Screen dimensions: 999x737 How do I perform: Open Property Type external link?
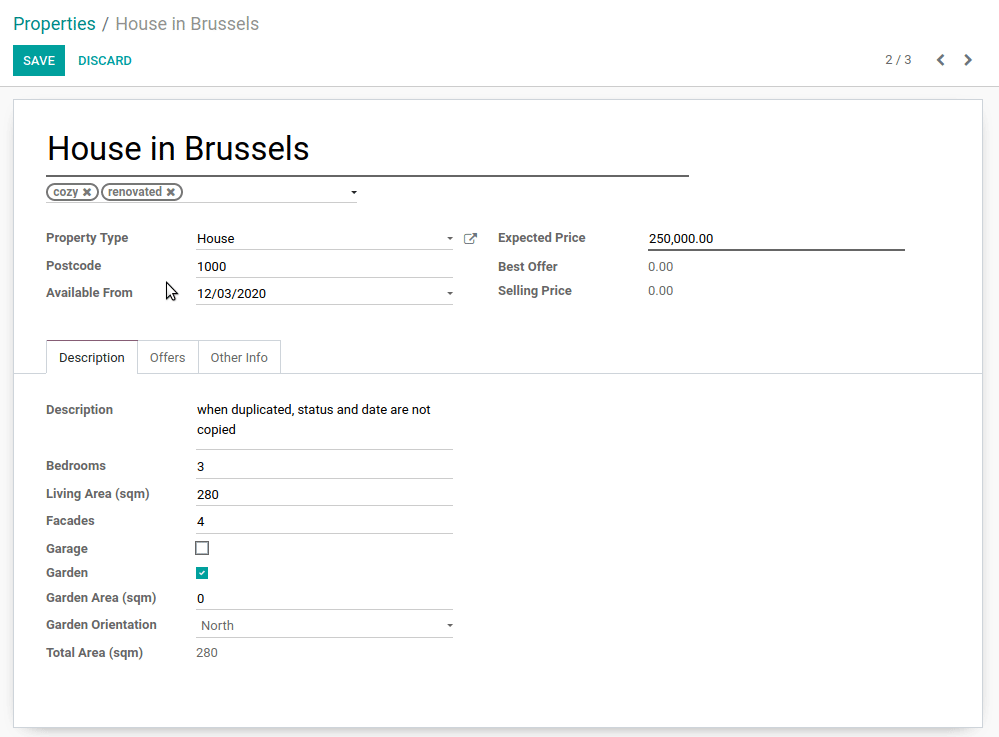click(x=471, y=239)
